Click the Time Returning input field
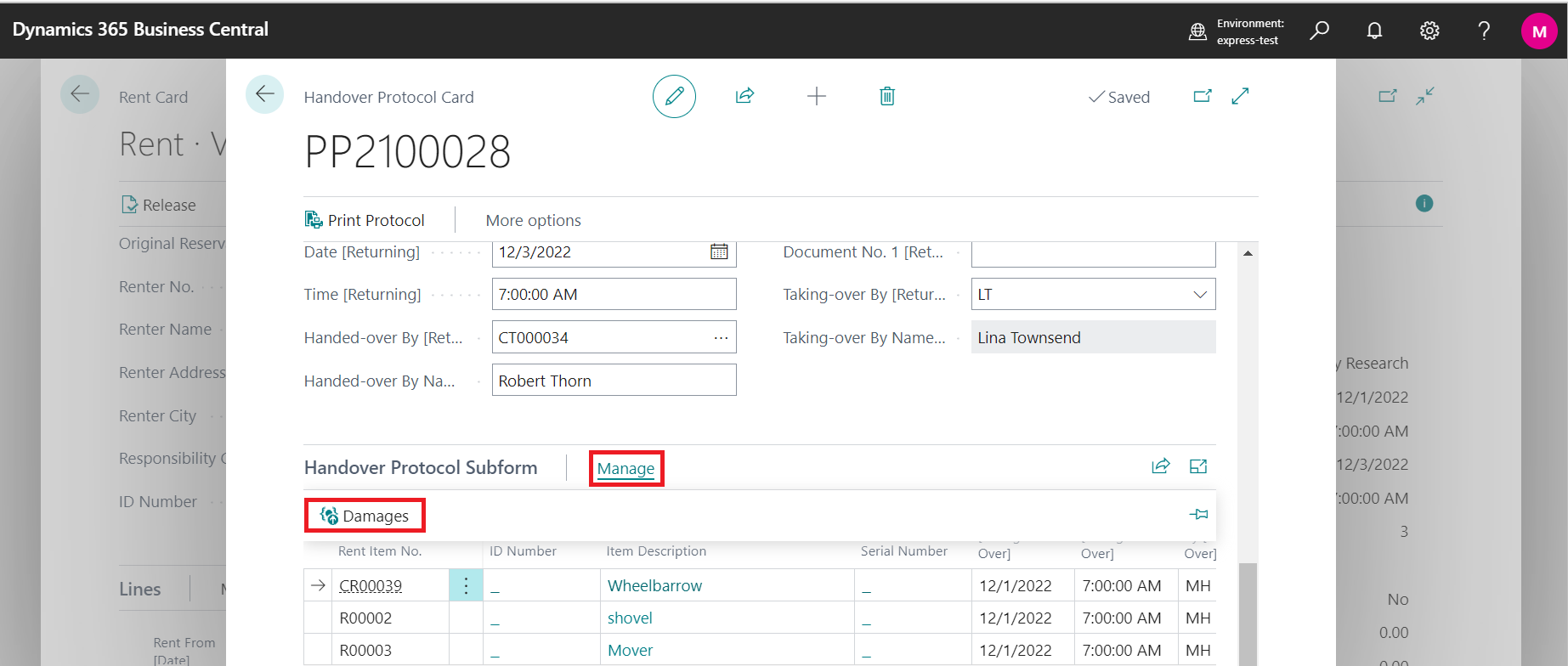Viewport: 1568px width, 666px height. 613,295
